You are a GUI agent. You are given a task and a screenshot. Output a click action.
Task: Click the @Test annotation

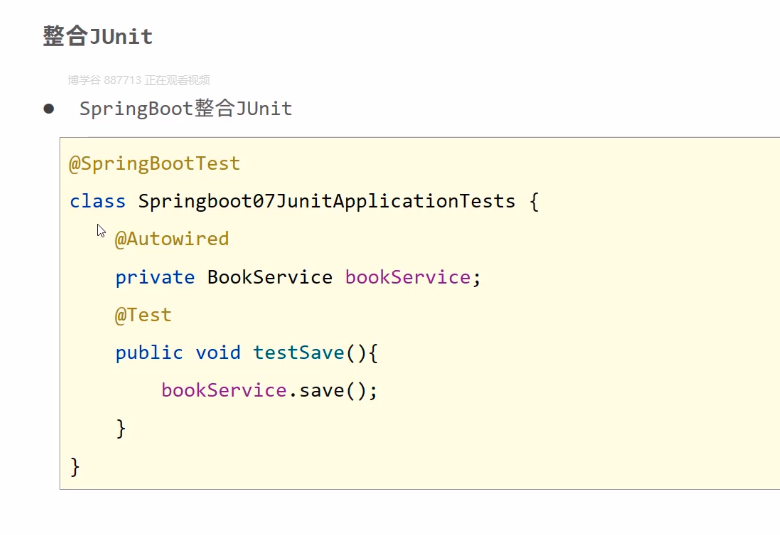(143, 315)
